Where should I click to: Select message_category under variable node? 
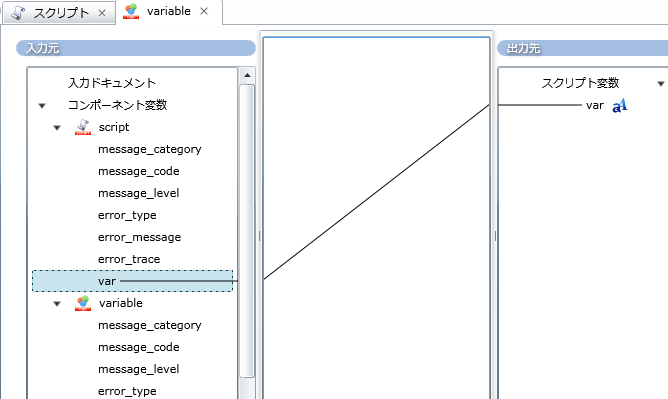coord(150,325)
